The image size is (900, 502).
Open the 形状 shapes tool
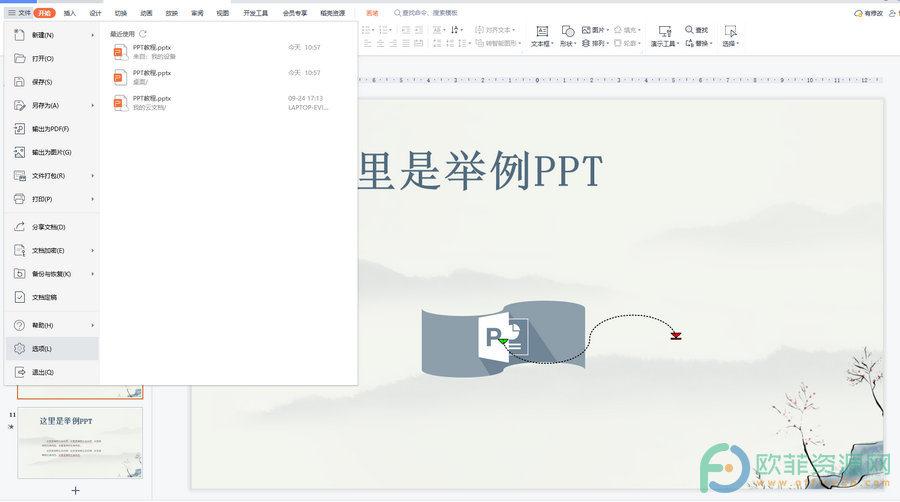pos(568,36)
